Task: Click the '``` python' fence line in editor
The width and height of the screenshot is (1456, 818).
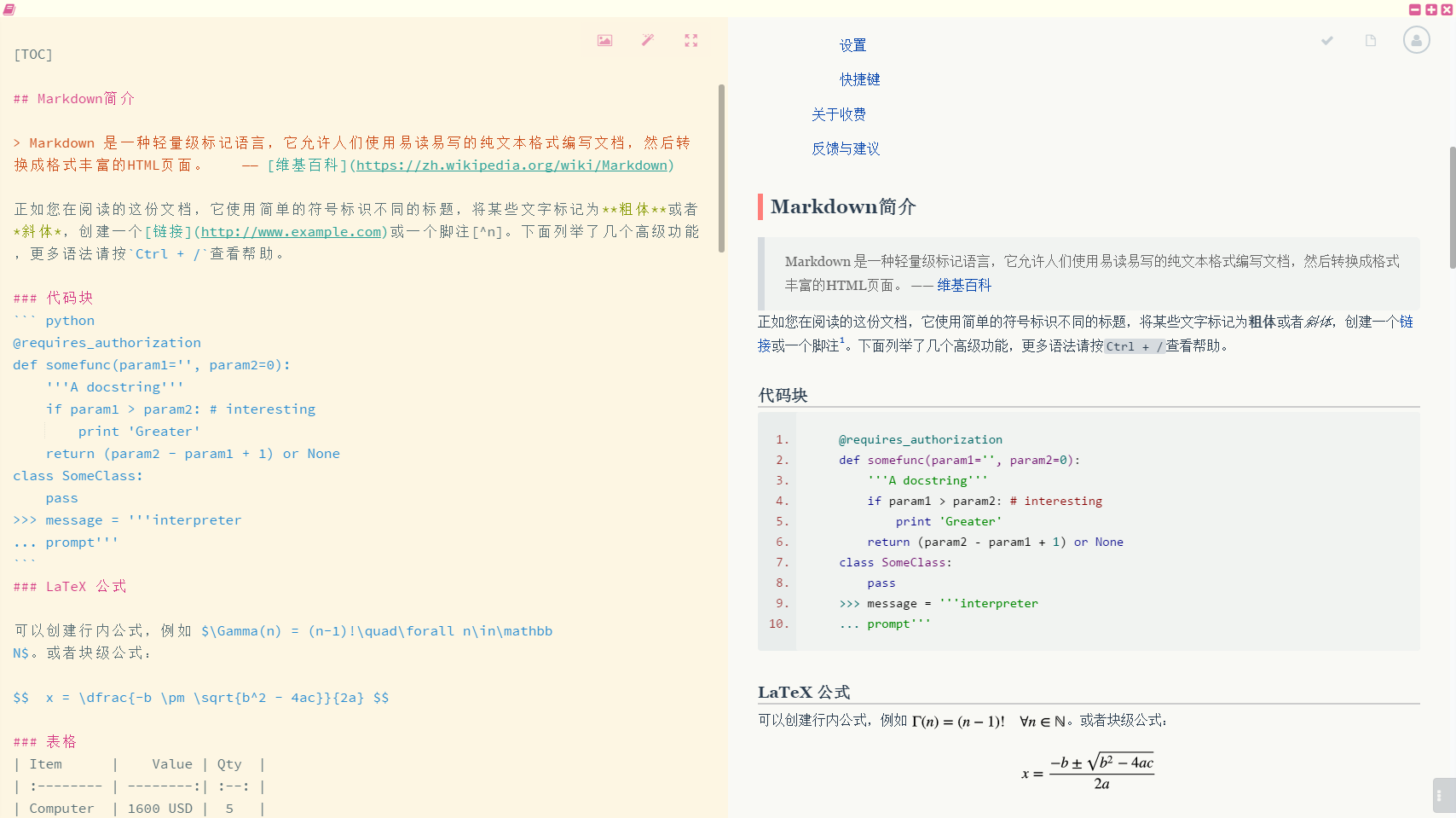Action: click(54, 321)
